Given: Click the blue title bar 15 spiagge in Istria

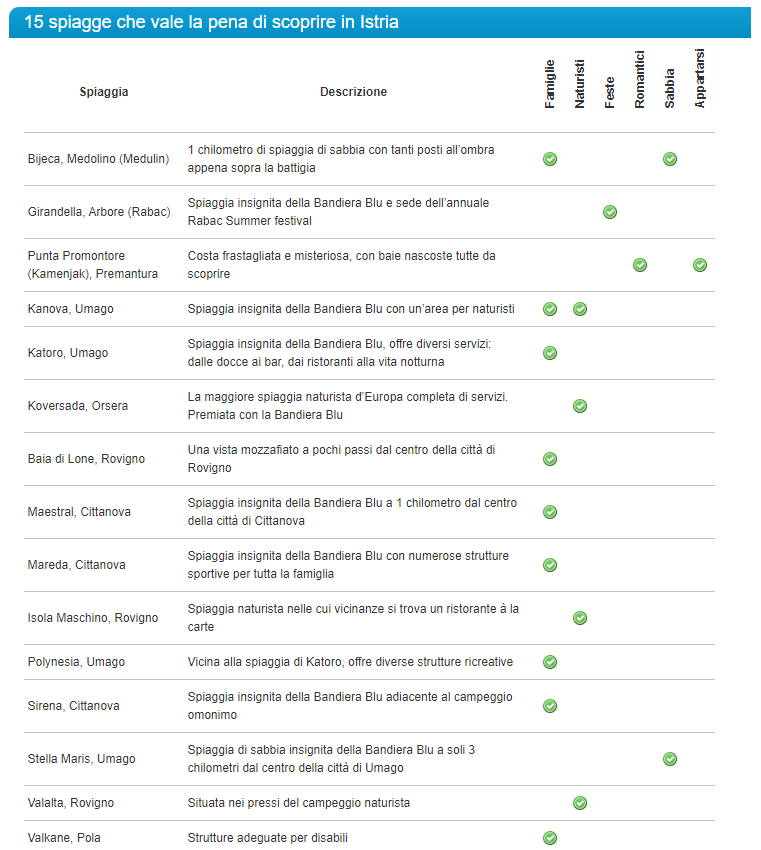Looking at the screenshot, I should (380, 22).
